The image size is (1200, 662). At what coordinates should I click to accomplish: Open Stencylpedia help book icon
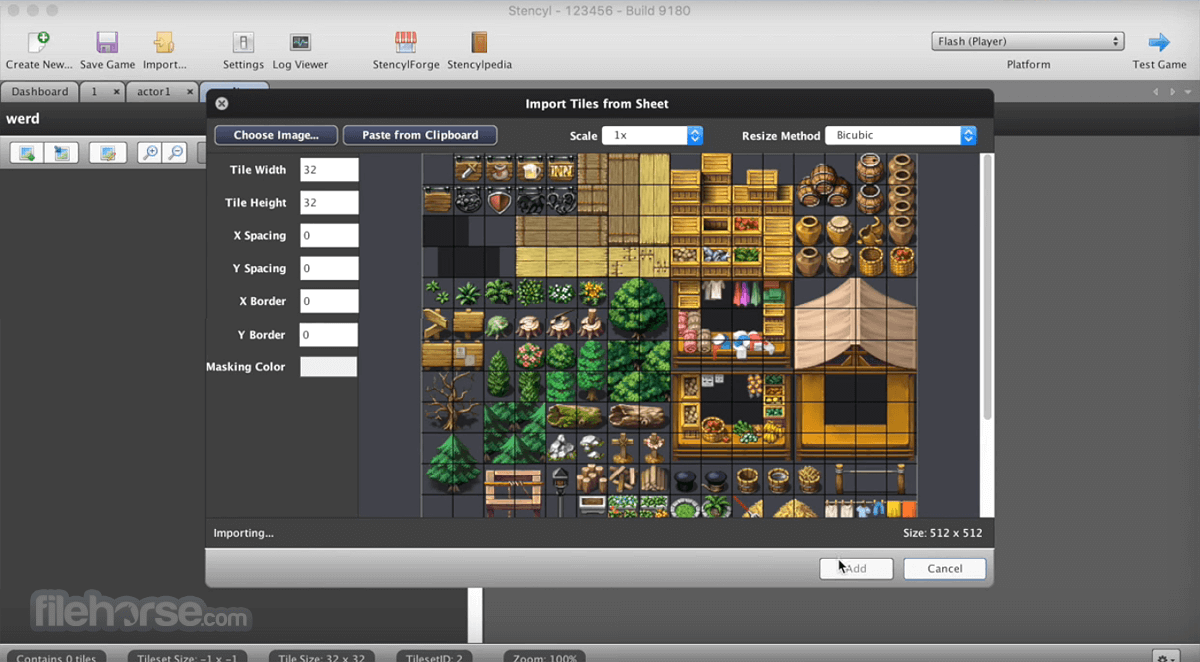pos(479,42)
